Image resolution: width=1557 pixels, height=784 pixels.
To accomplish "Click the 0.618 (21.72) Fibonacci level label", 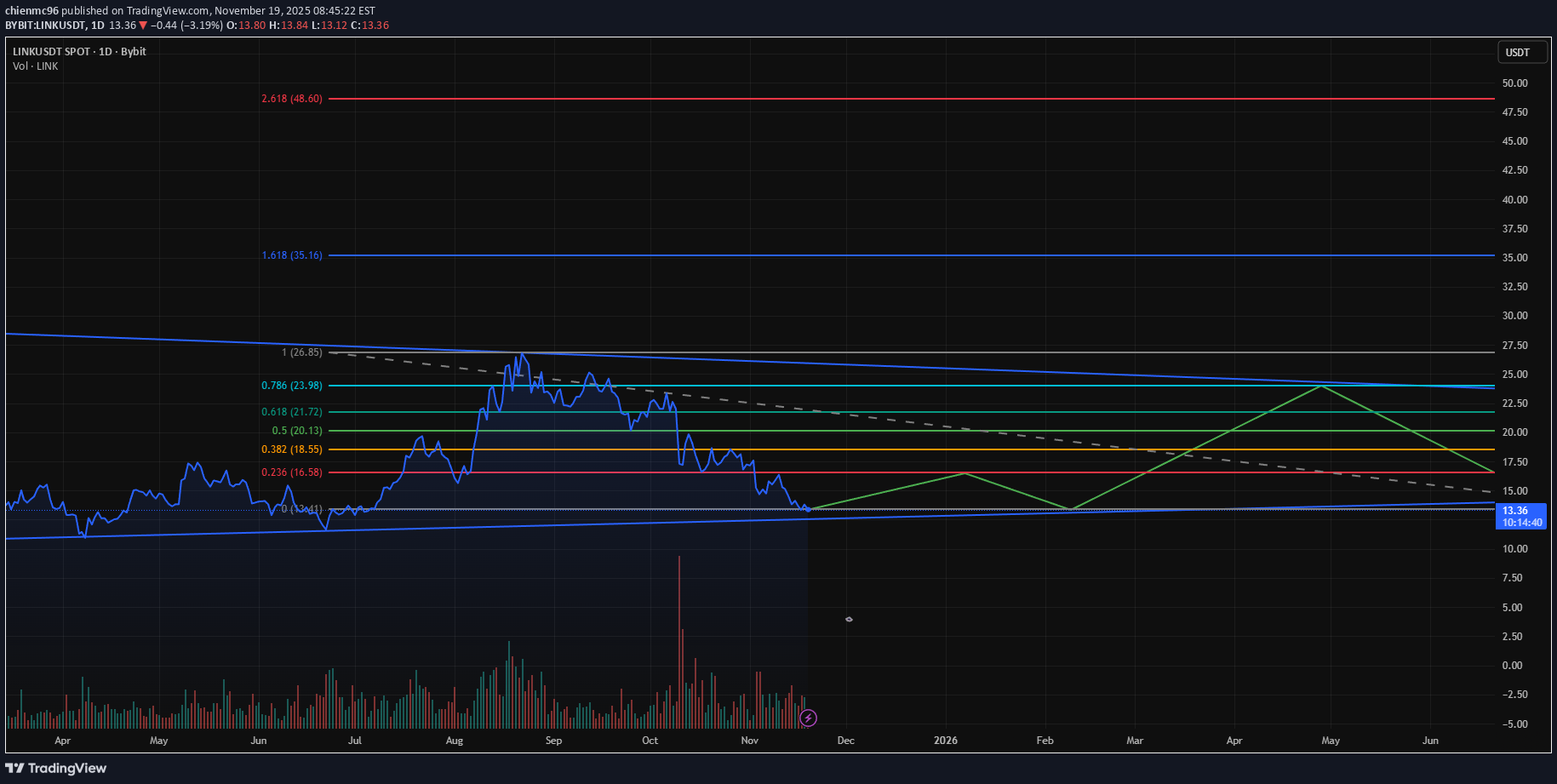I will [x=292, y=412].
